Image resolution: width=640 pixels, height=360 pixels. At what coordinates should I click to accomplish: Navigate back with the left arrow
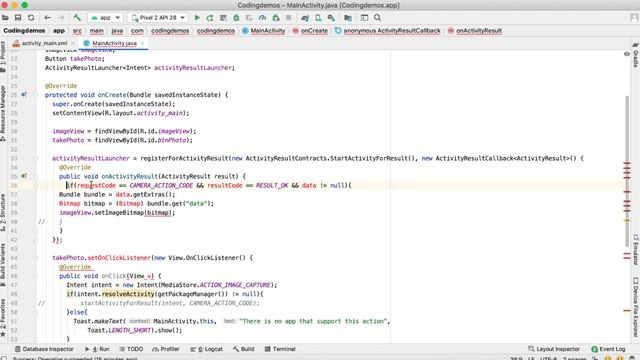pyautogui.click(x=47, y=18)
